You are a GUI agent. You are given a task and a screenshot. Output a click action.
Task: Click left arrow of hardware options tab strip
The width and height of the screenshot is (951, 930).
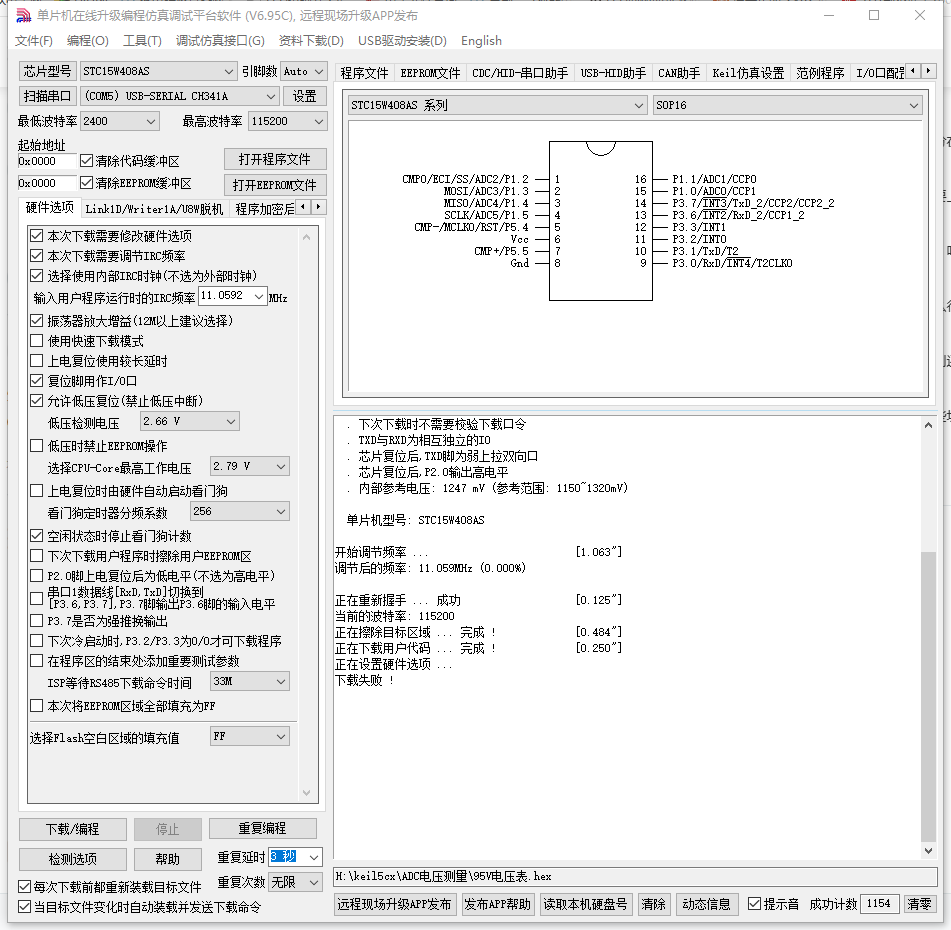(303, 207)
